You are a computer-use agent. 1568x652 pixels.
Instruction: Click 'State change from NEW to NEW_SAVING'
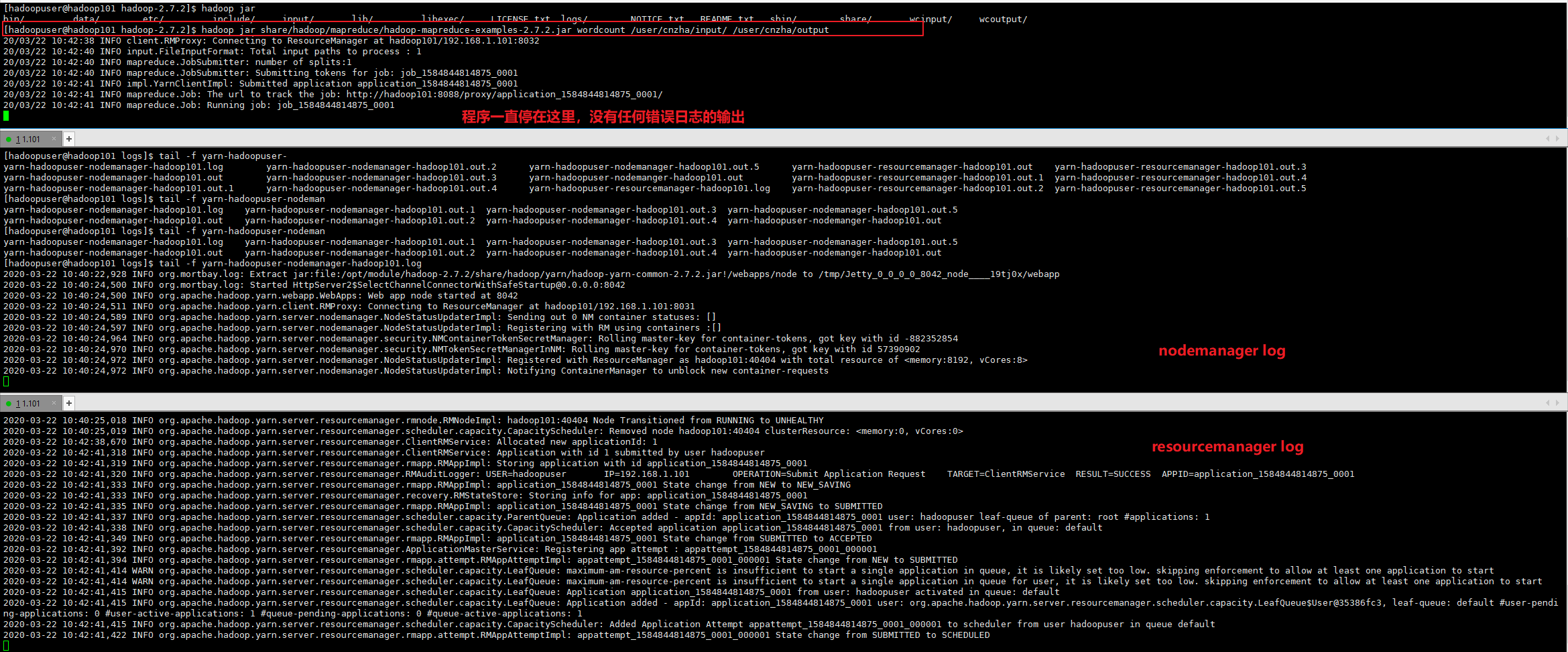tap(757, 485)
